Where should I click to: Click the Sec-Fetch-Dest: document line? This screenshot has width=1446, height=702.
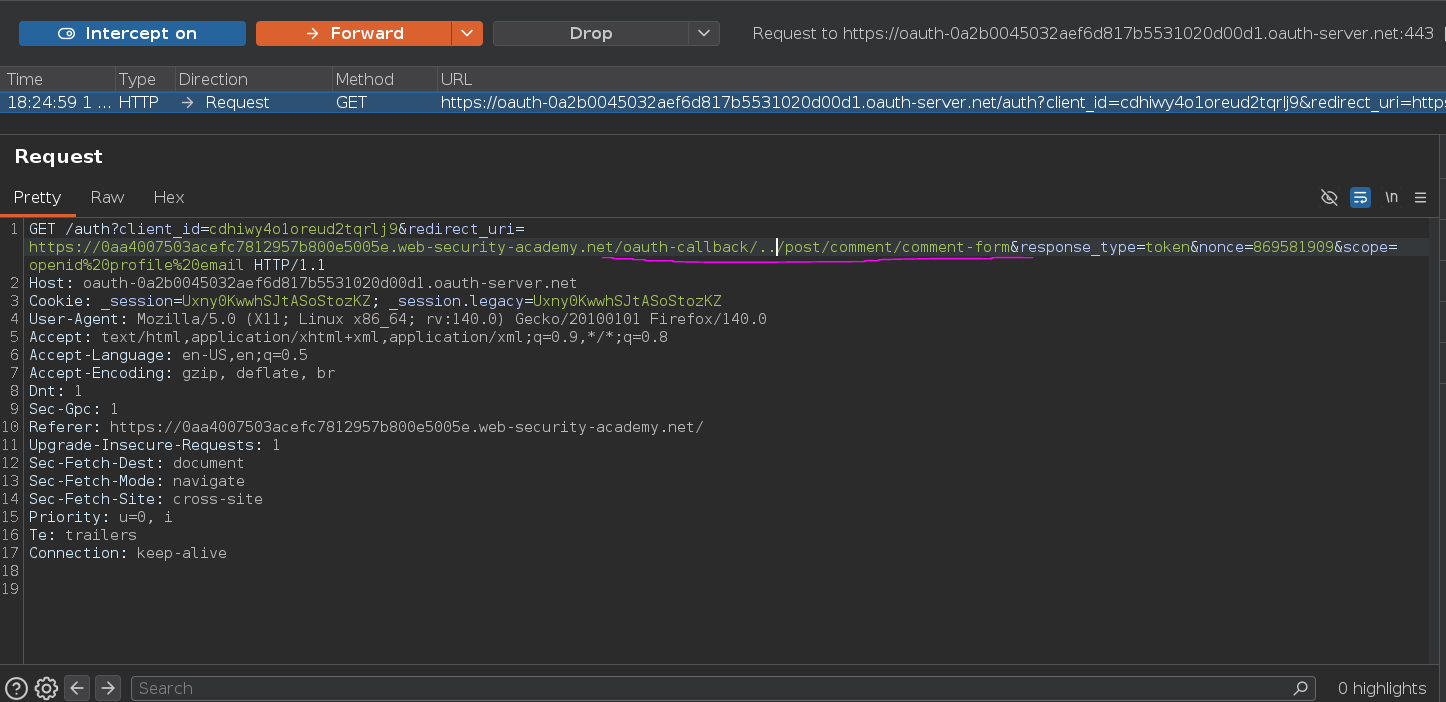pos(137,463)
